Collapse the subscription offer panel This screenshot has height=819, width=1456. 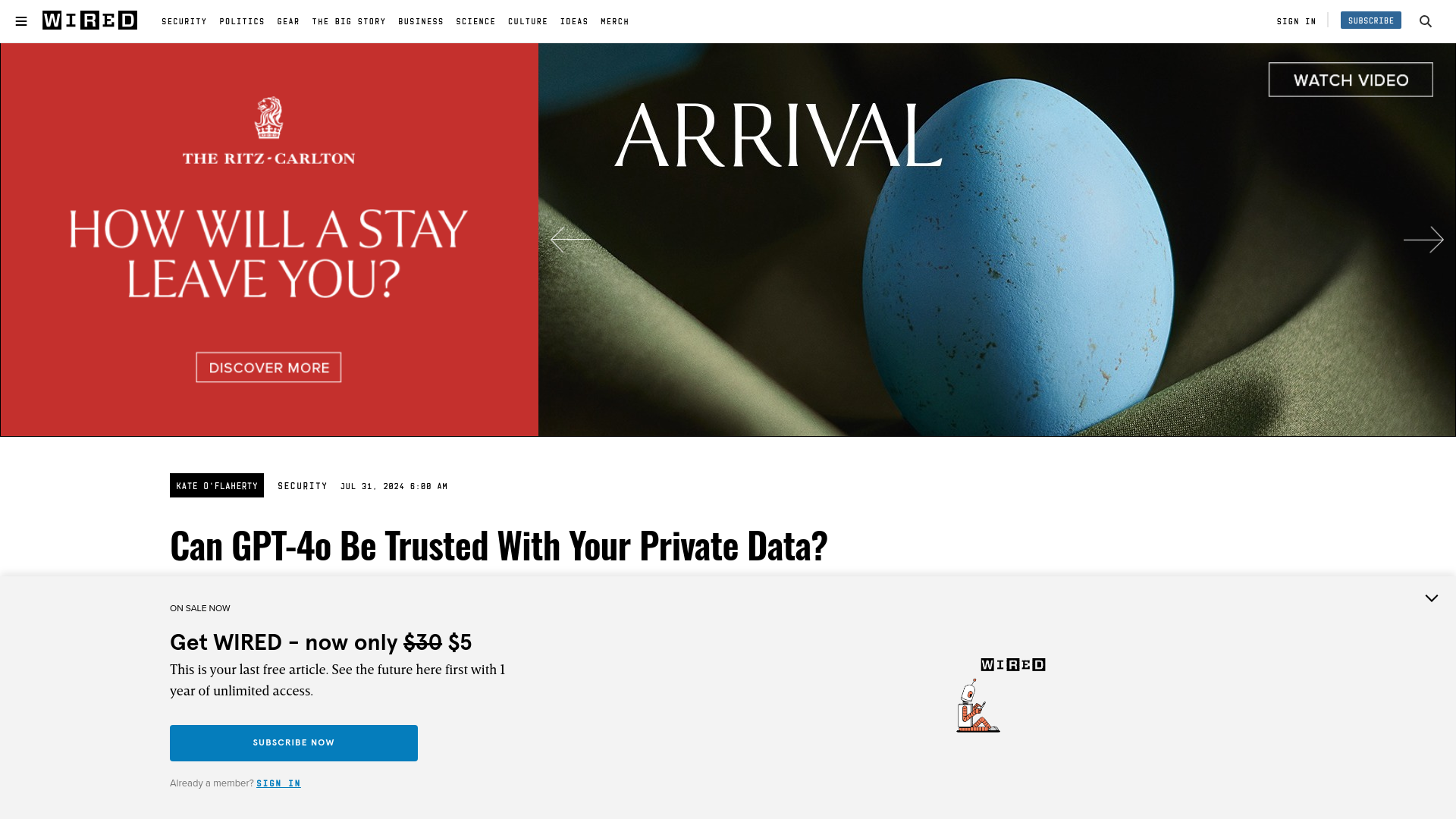pyautogui.click(x=1431, y=598)
